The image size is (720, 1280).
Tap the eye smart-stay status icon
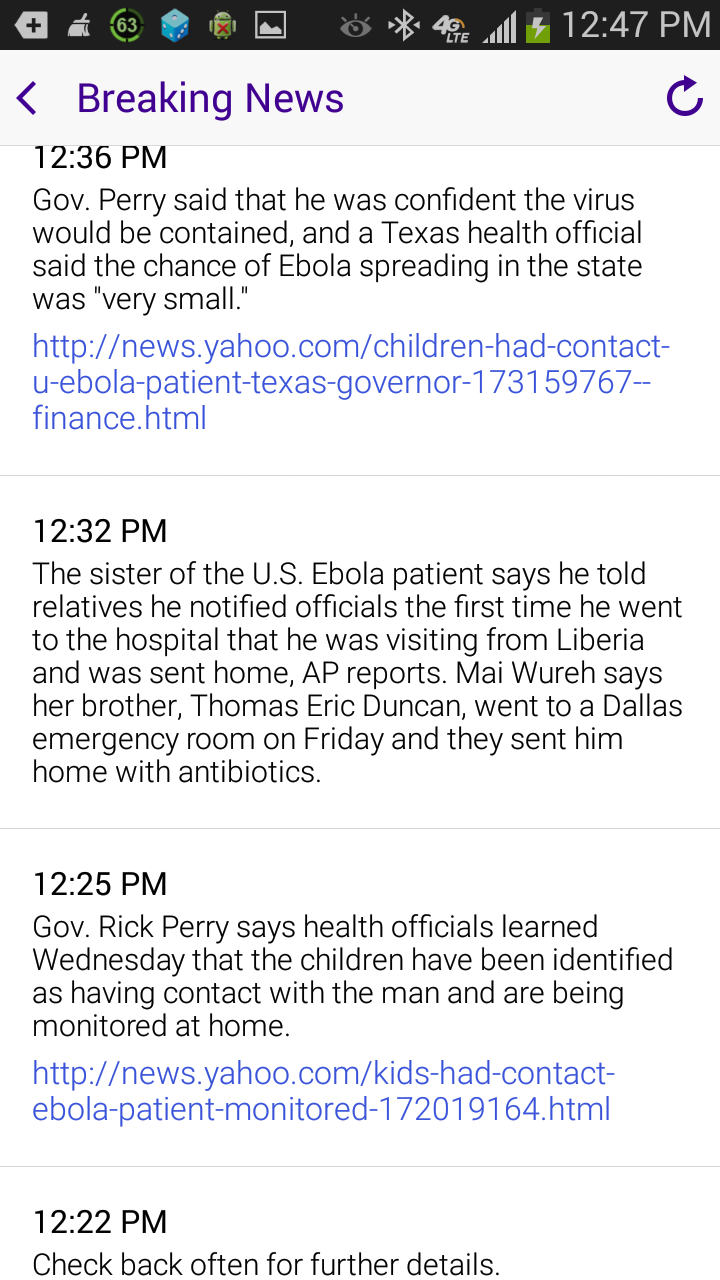tap(355, 26)
